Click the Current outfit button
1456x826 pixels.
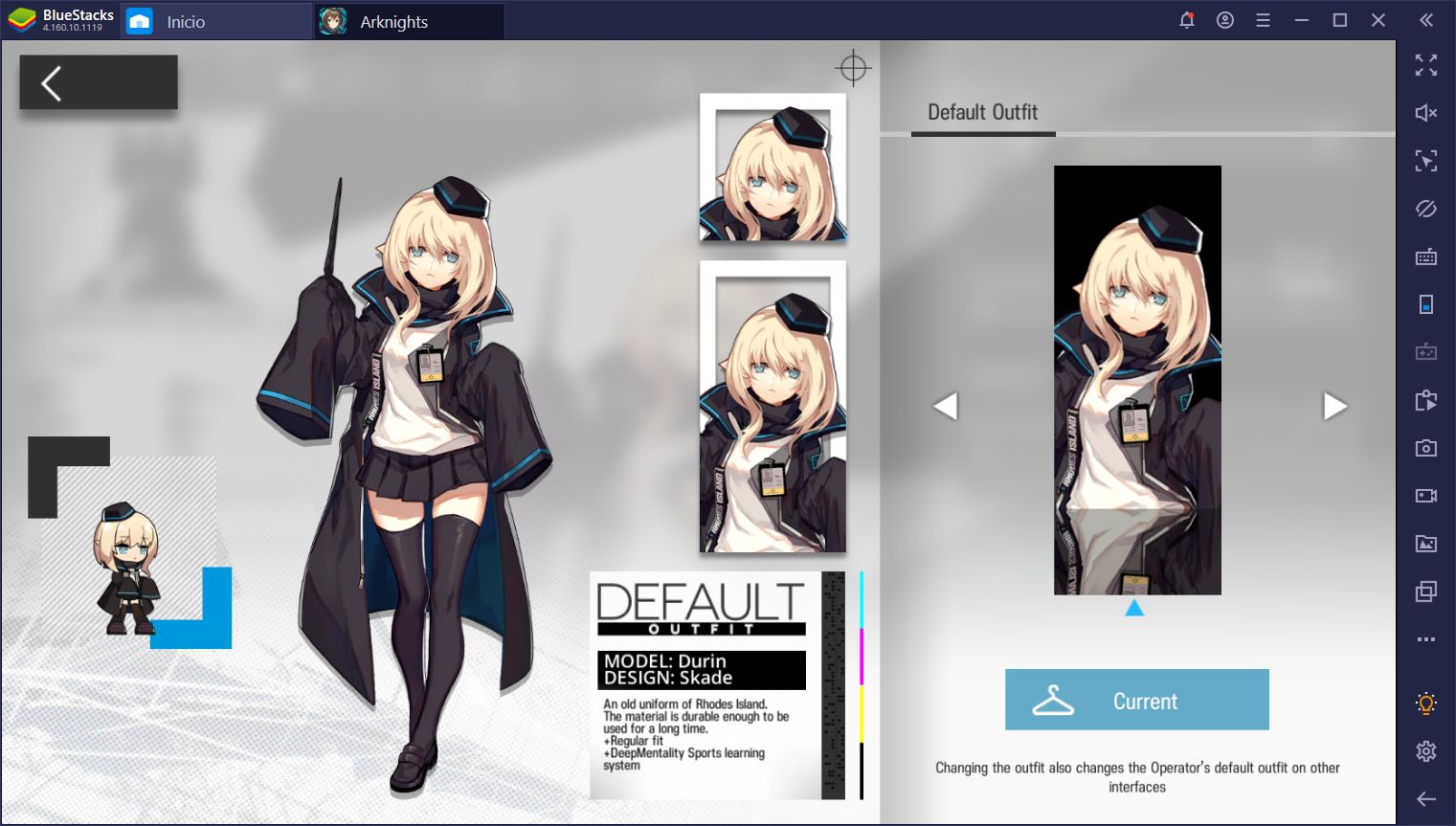(1137, 700)
